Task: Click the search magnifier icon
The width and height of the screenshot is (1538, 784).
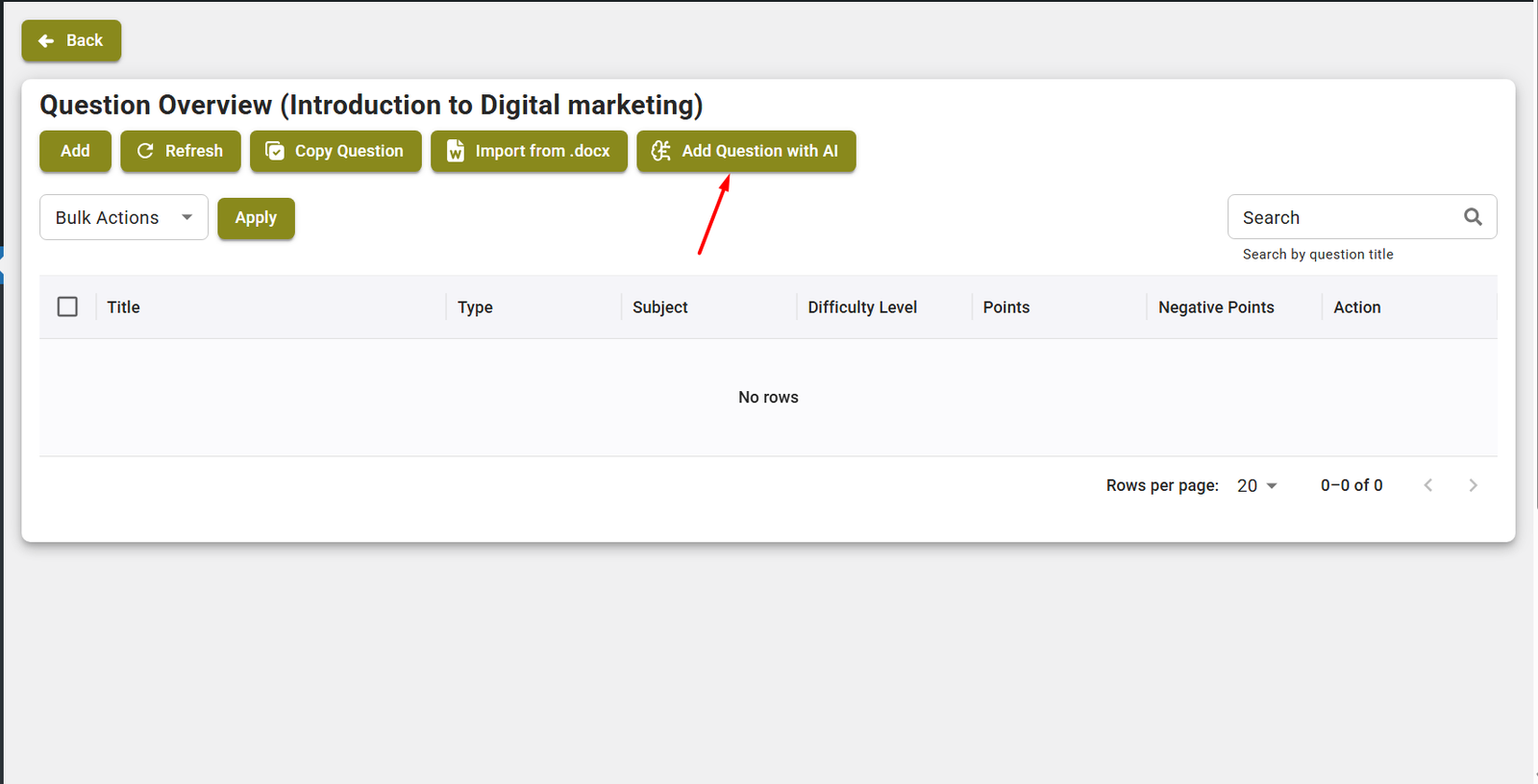Action: pos(1473,217)
